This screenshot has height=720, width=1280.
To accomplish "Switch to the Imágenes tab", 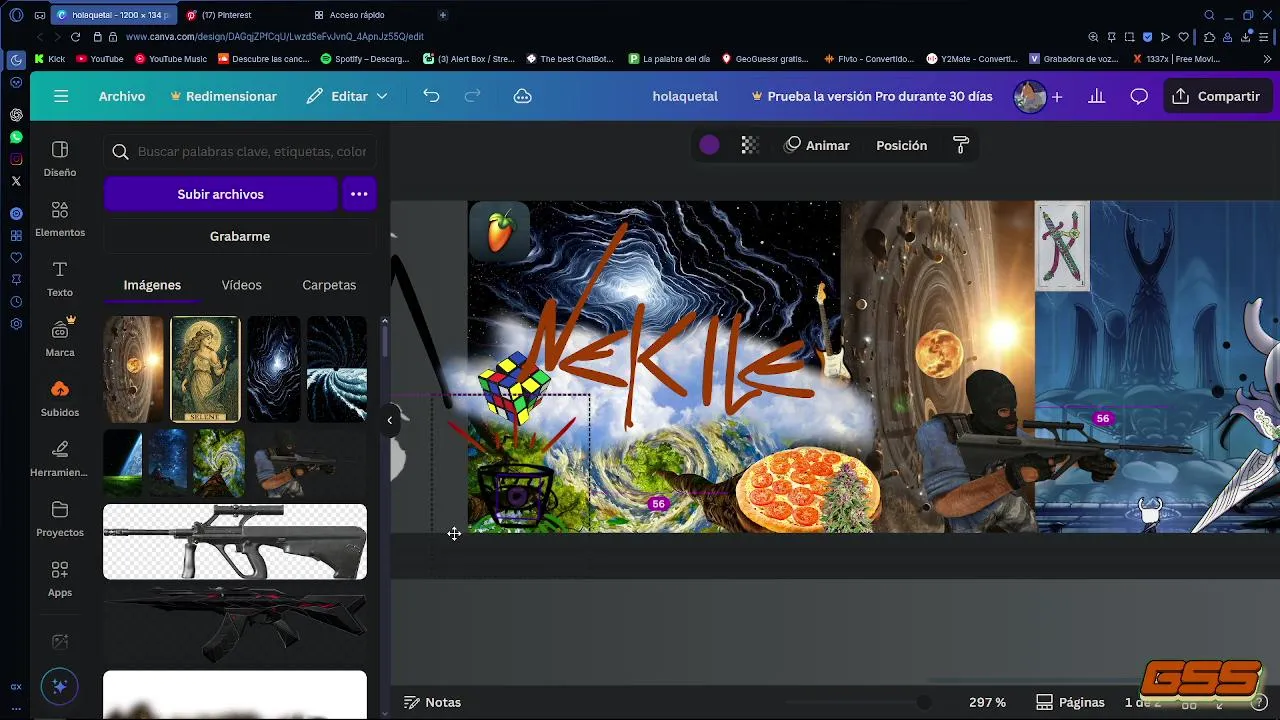I will 152,285.
